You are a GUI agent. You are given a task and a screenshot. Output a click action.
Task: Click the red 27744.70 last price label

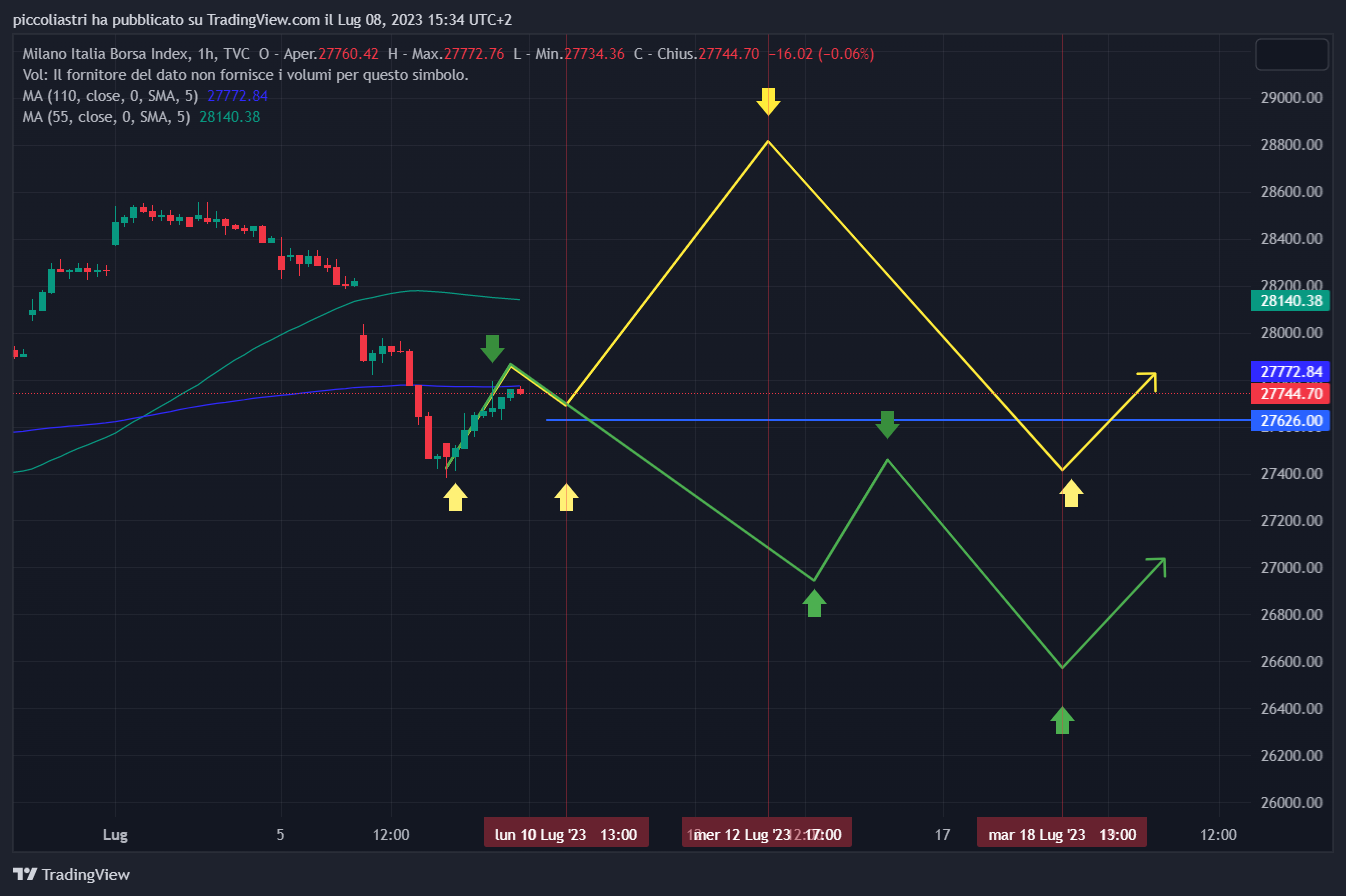coord(1290,394)
